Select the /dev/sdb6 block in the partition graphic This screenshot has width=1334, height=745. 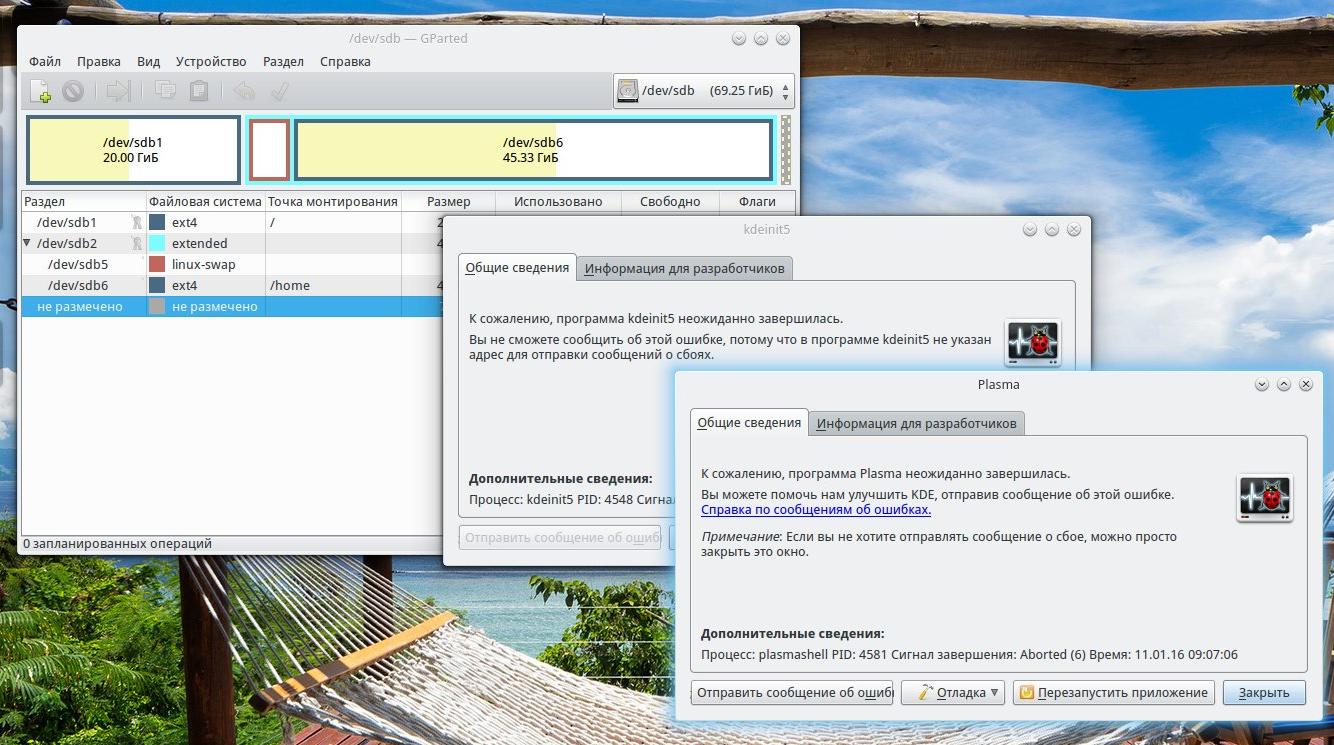[x=533, y=150]
